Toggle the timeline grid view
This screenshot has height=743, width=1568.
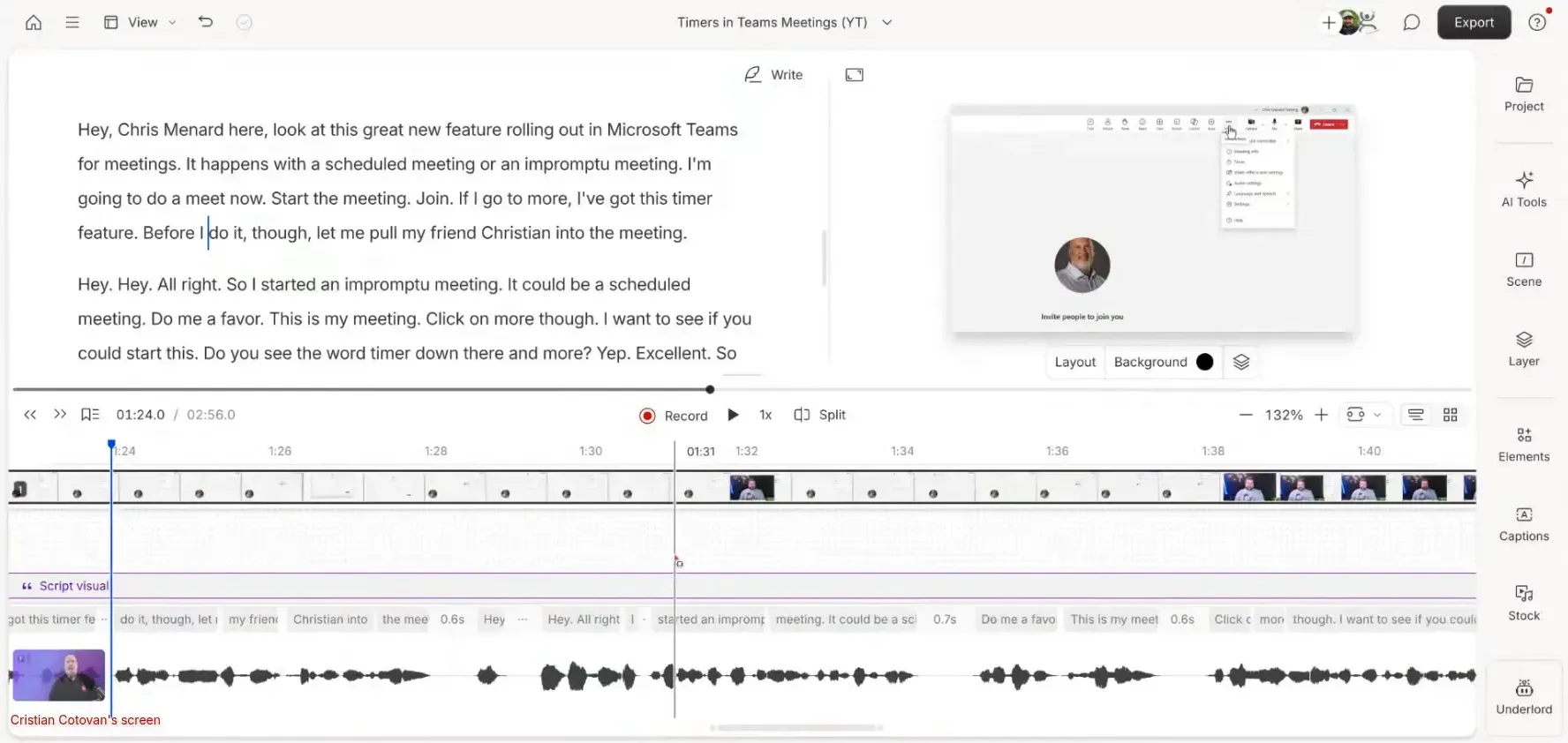click(1450, 415)
